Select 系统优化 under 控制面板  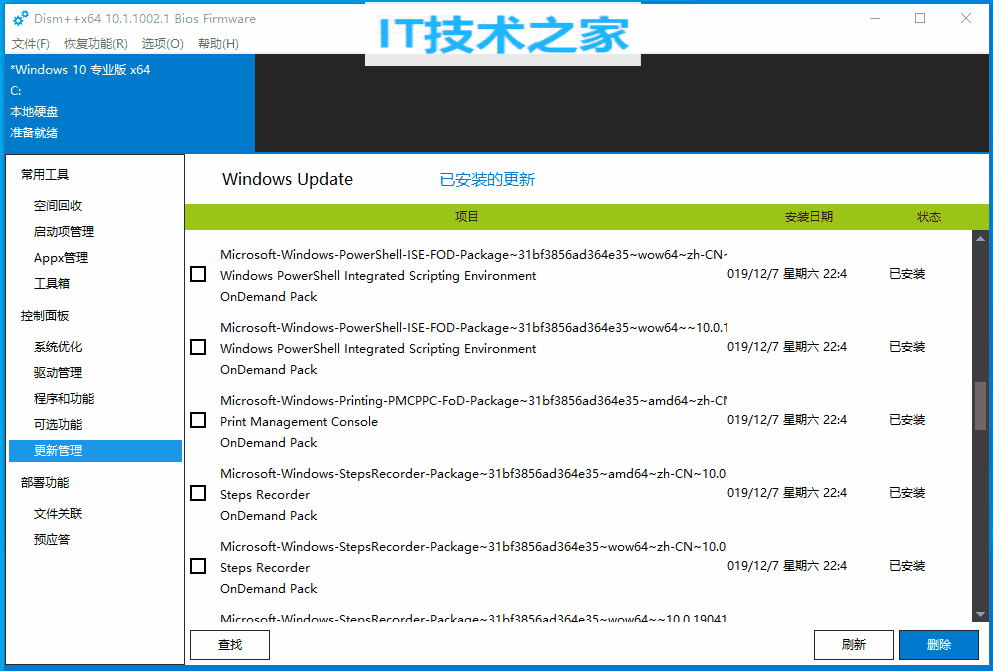click(x=58, y=346)
